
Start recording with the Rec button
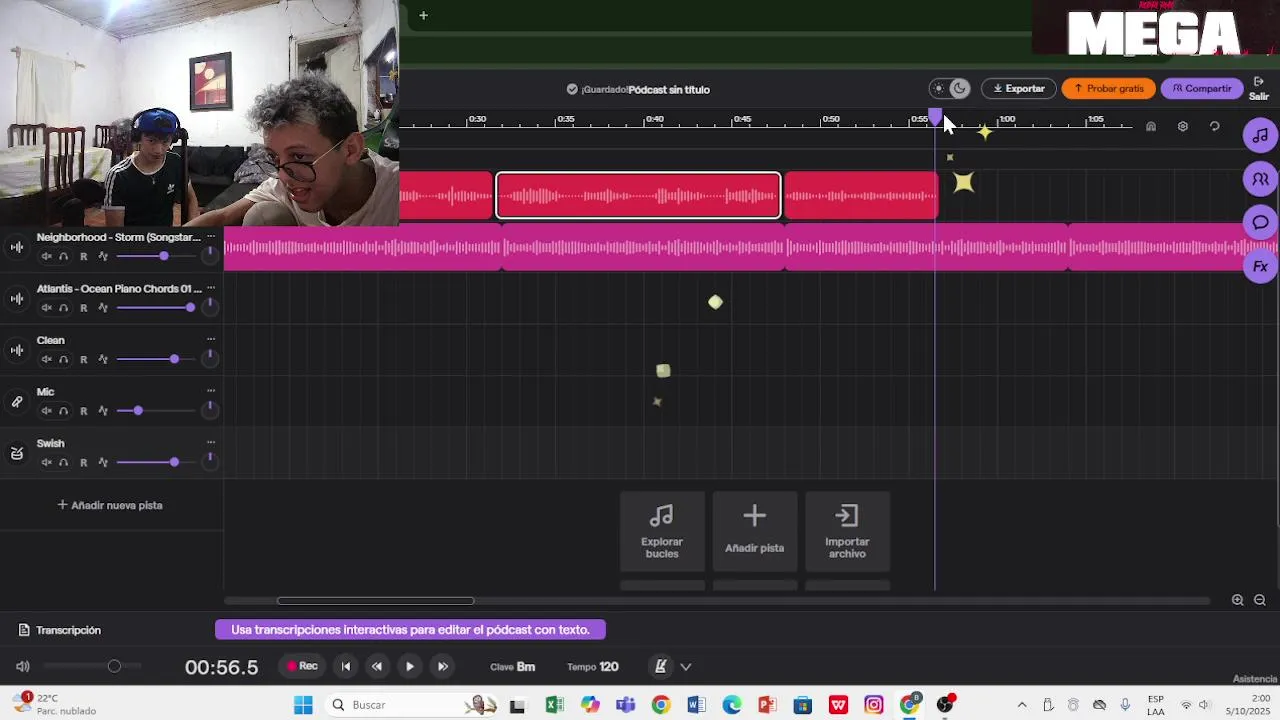tap(302, 666)
